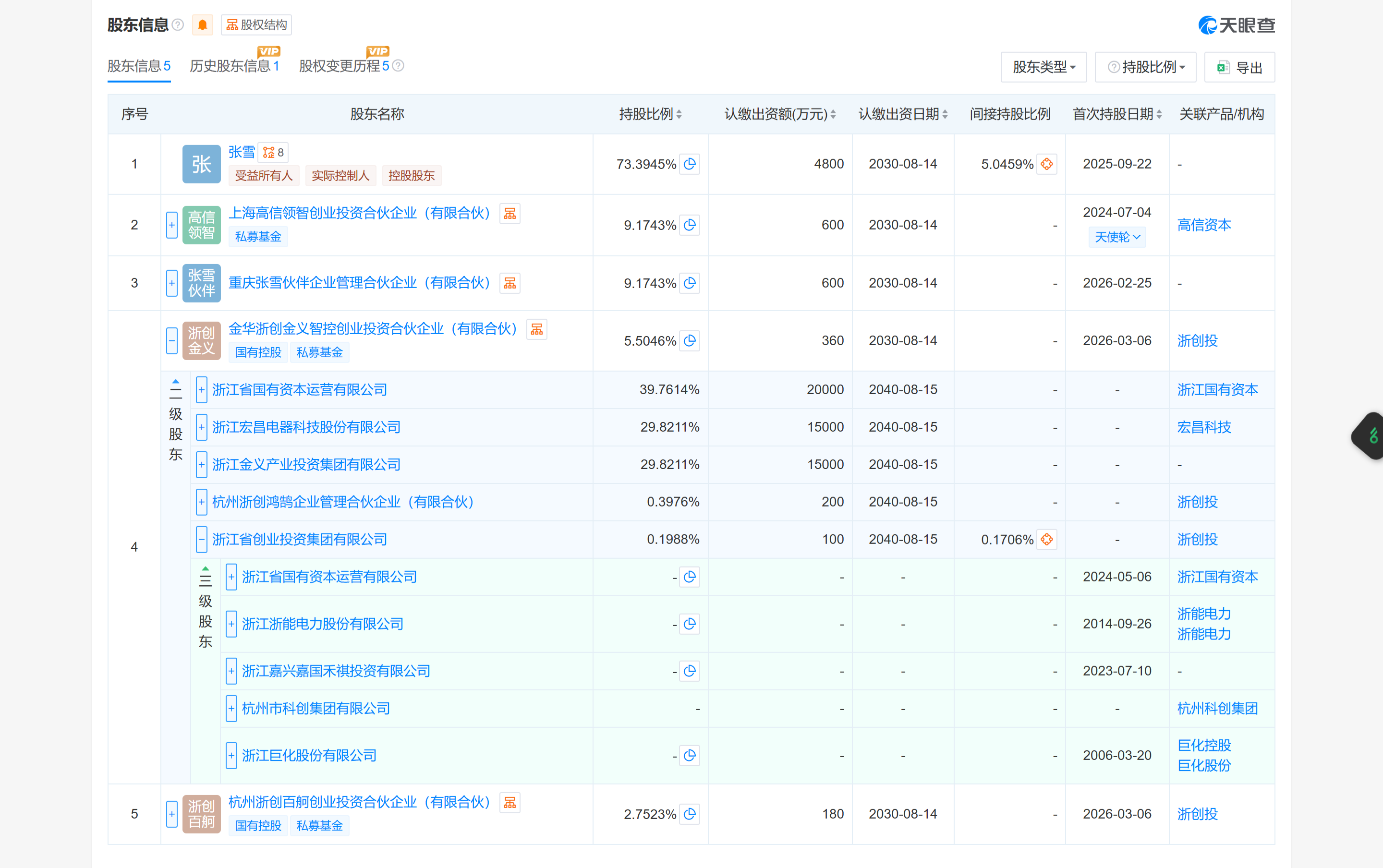The width and height of the screenshot is (1383, 868).
Task: Click help icon next to 股东信息 title
Action: (x=178, y=25)
